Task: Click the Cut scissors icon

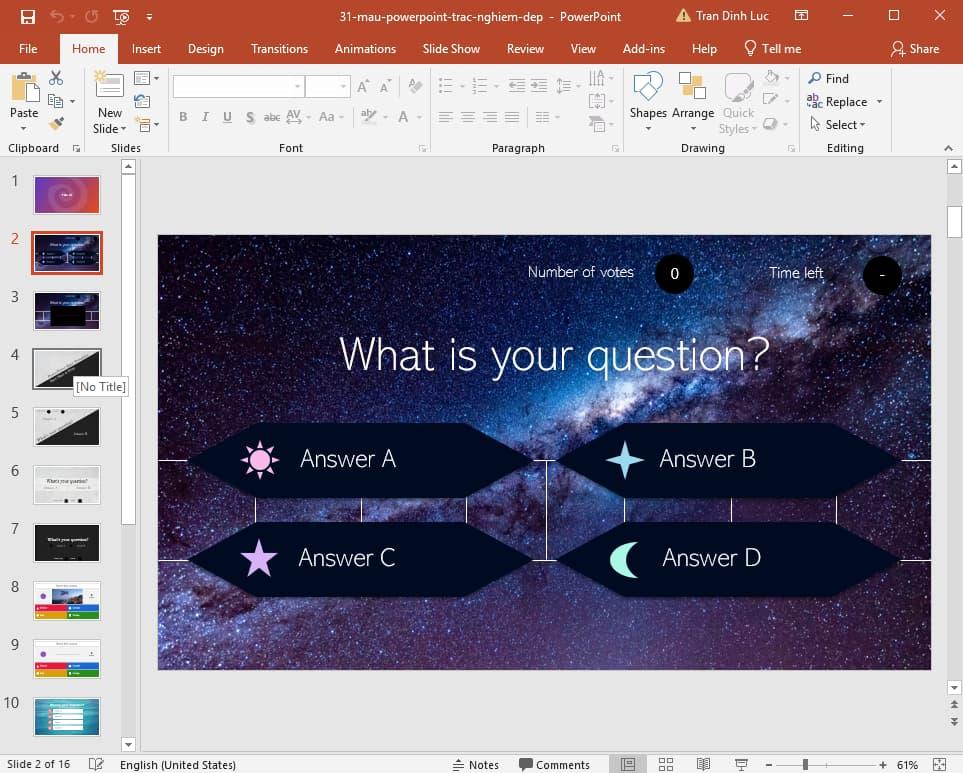Action: pos(56,78)
